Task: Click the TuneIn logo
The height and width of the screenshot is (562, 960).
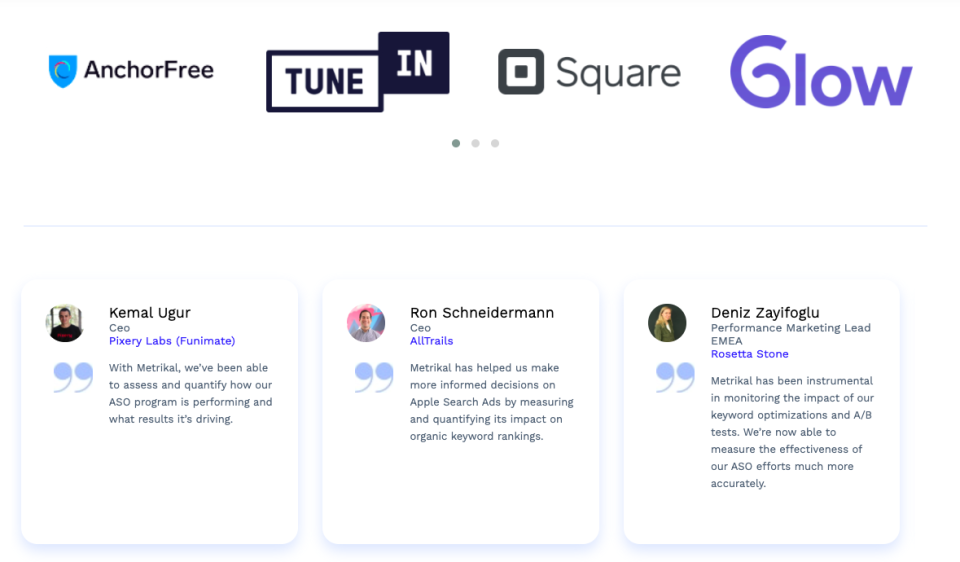Action: point(358,72)
